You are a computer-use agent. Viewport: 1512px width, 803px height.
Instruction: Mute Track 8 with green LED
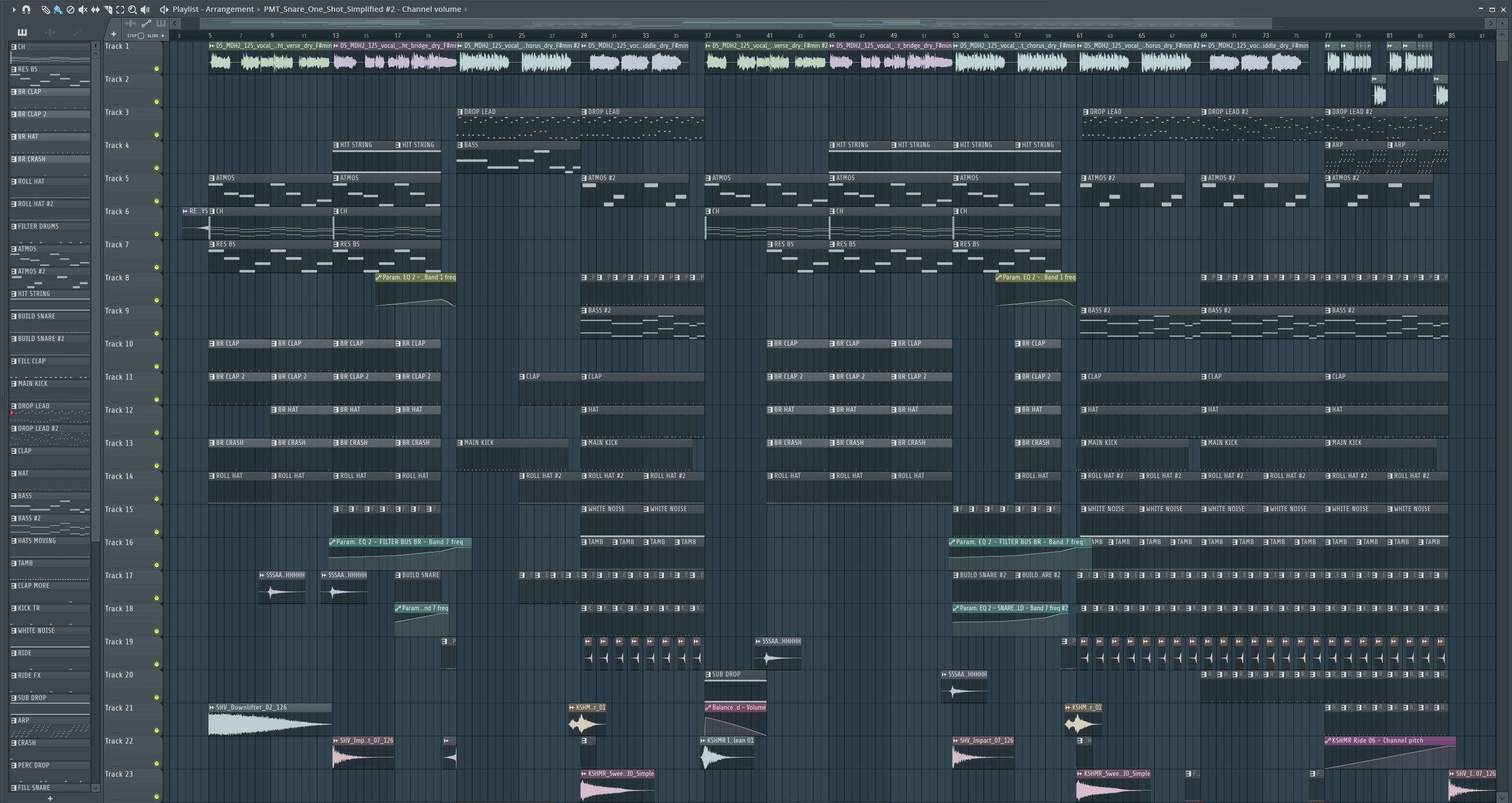coord(157,300)
